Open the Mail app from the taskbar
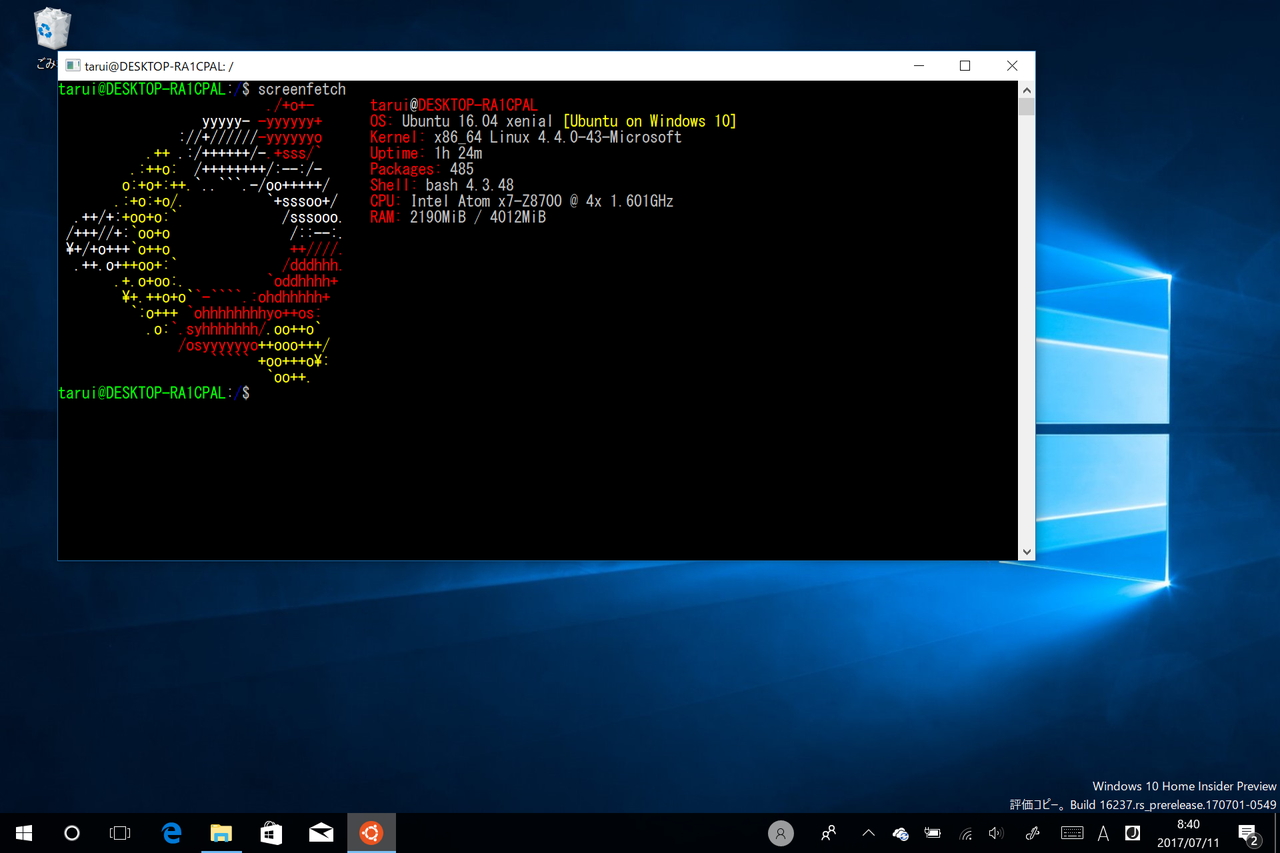This screenshot has height=853, width=1280. tap(321, 832)
